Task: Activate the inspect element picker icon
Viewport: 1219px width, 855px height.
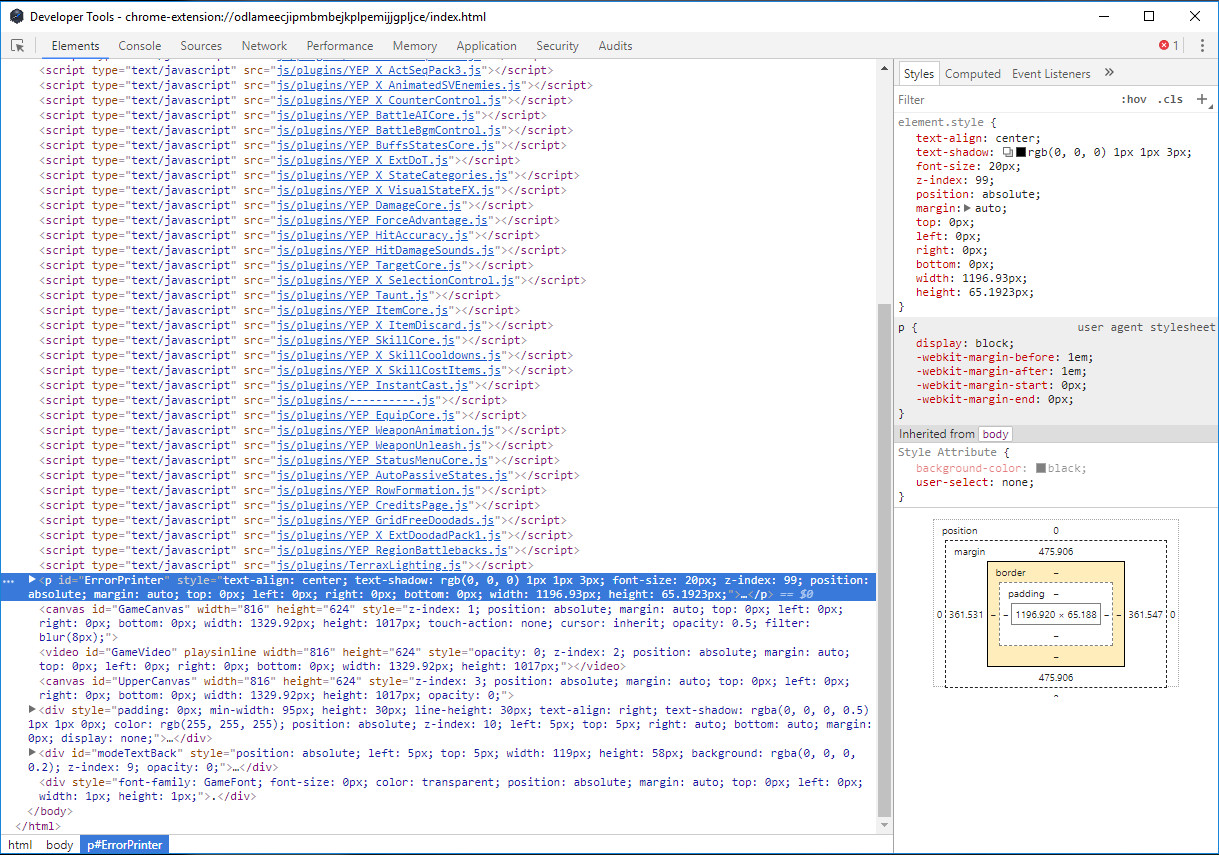Action: click(x=17, y=46)
